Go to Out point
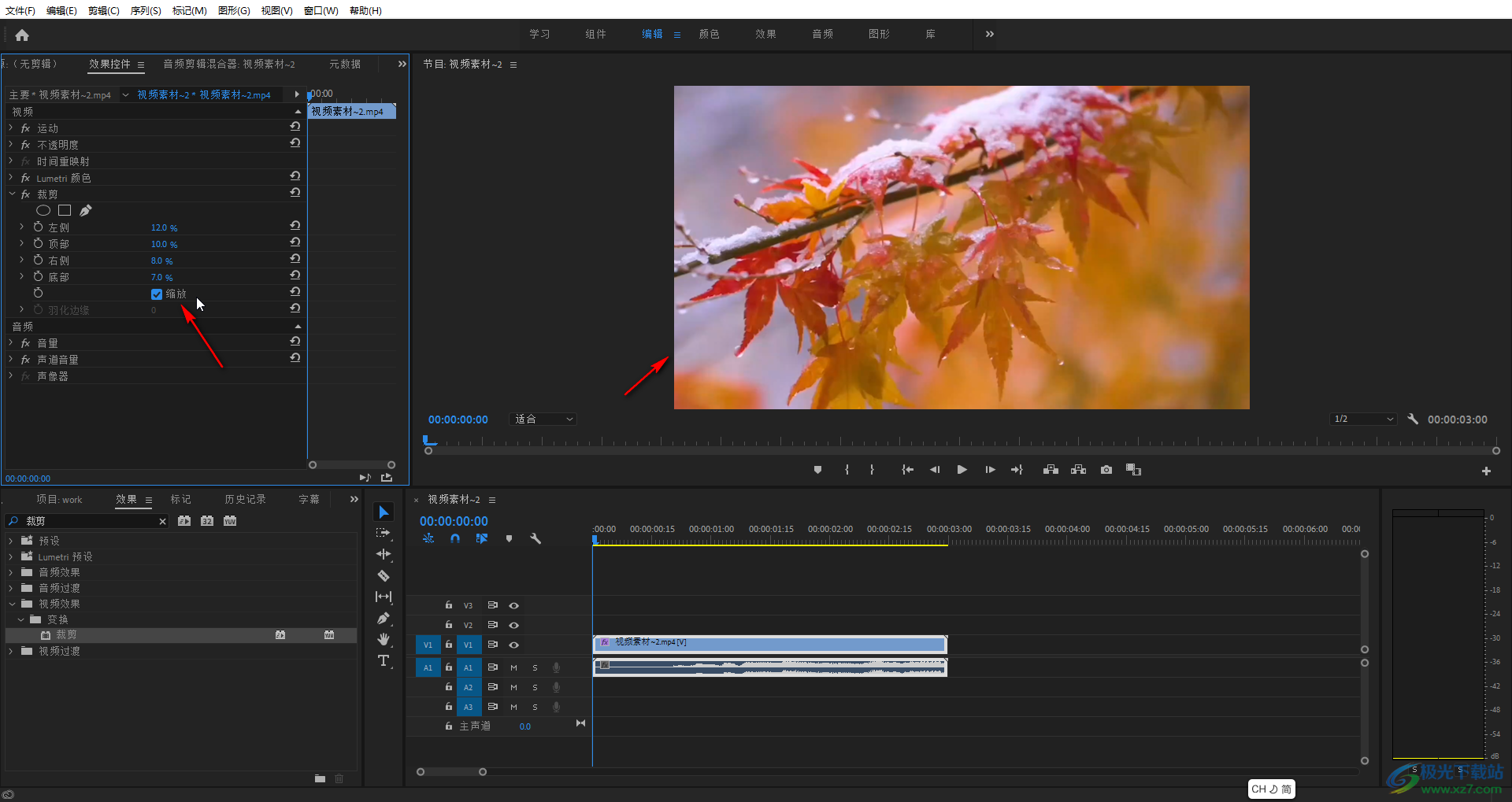Viewport: 1512px width, 802px height. coord(1017,470)
